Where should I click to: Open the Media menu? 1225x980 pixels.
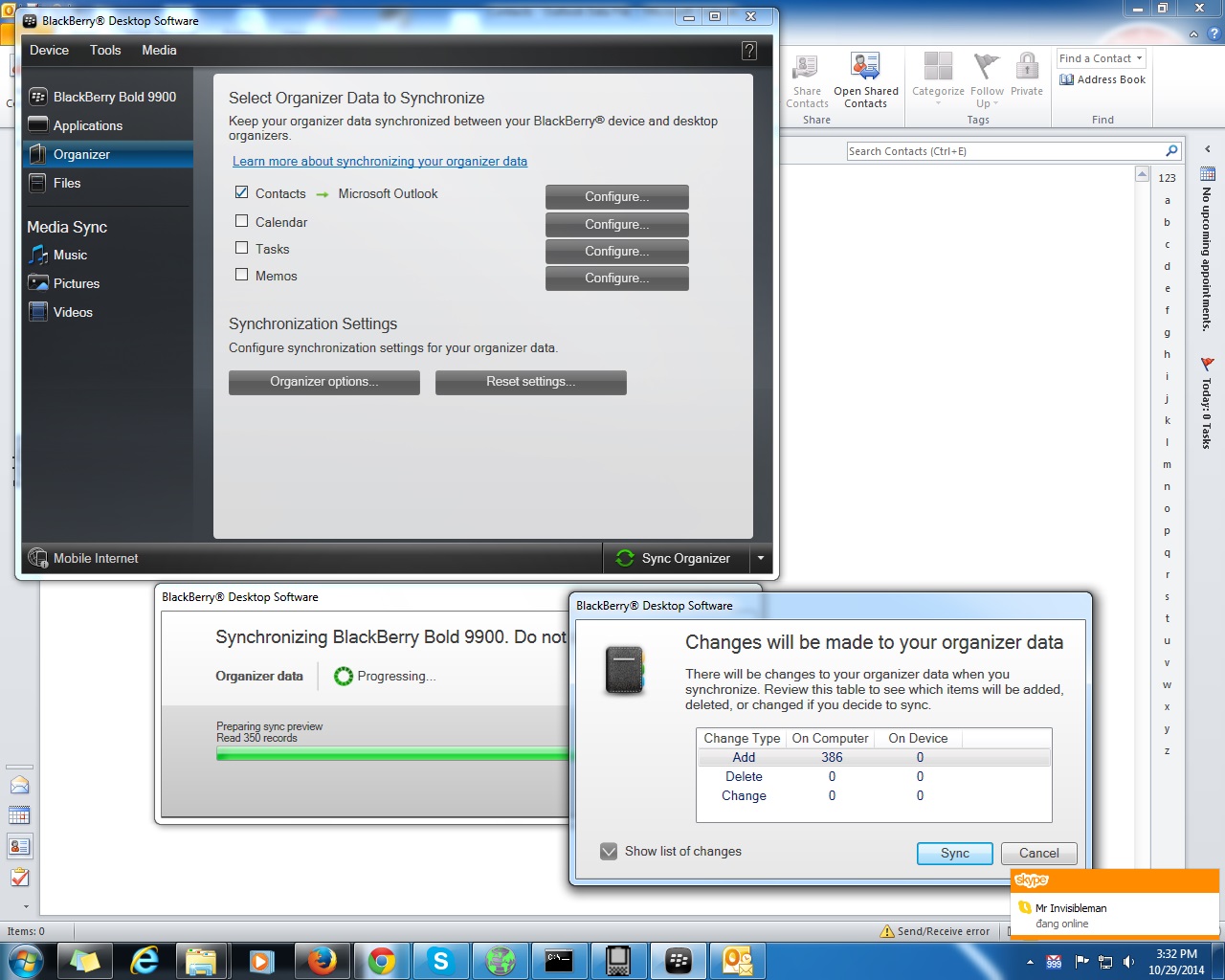click(x=159, y=50)
